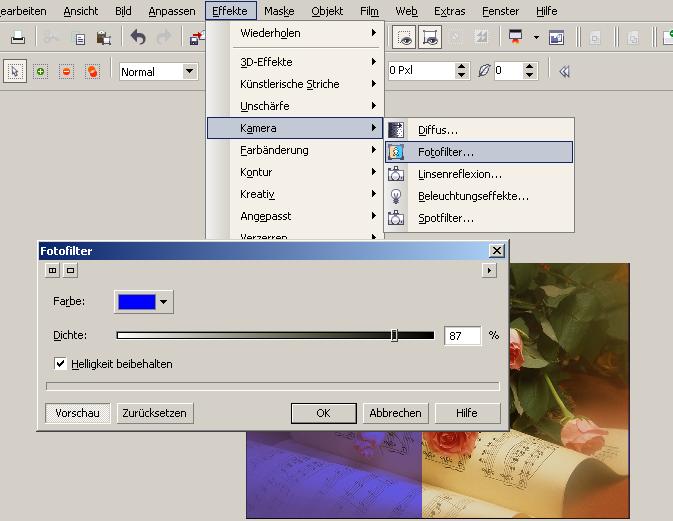The width and height of the screenshot is (673, 521).
Task: Click the Corel online window icon
Action: click(x=556, y=38)
